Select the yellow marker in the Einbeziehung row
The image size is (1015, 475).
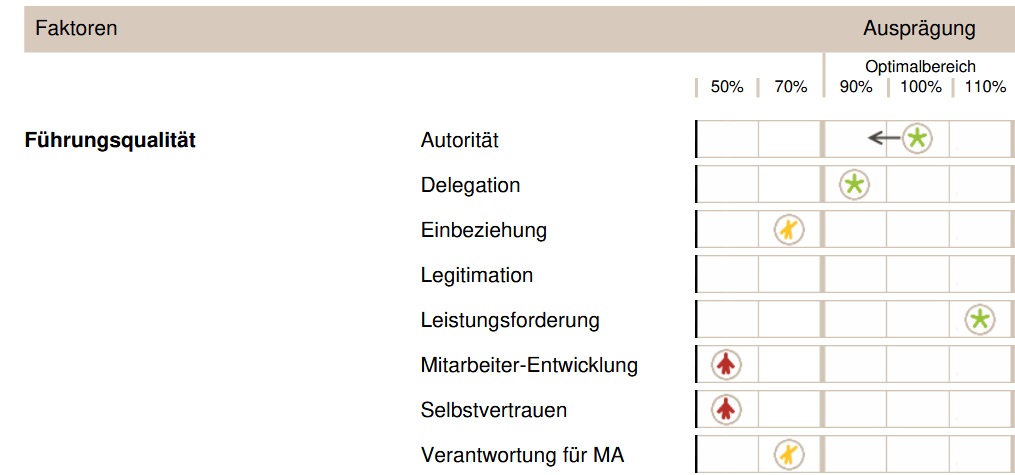coord(789,230)
